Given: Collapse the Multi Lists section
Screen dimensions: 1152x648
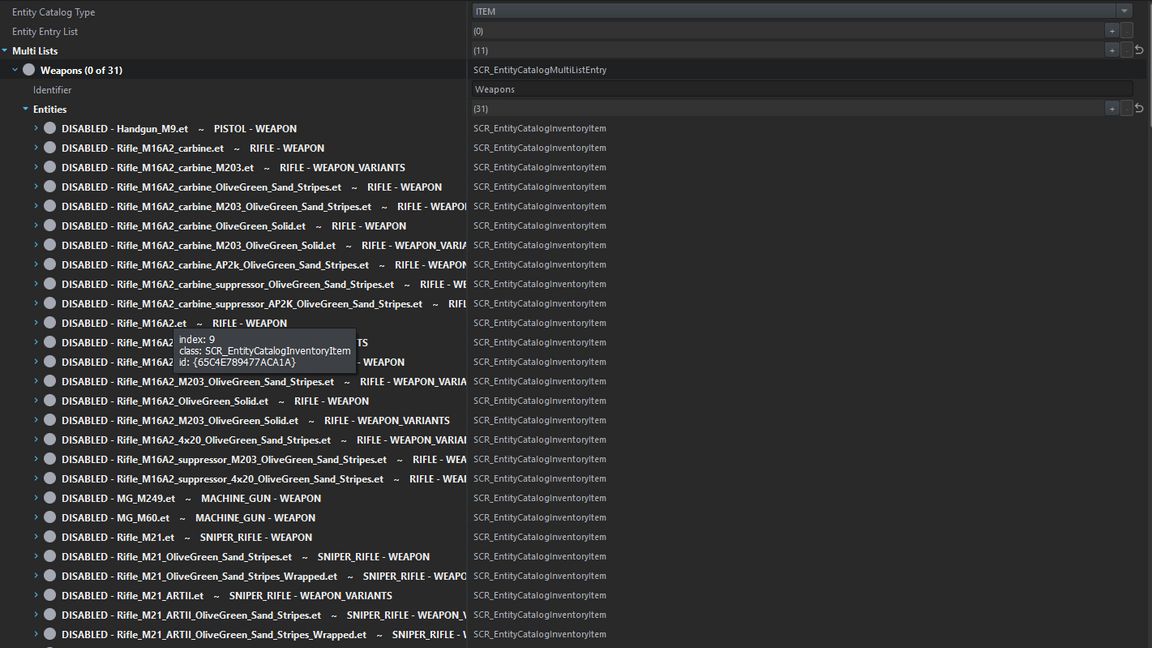Looking at the screenshot, I should tap(5, 51).
